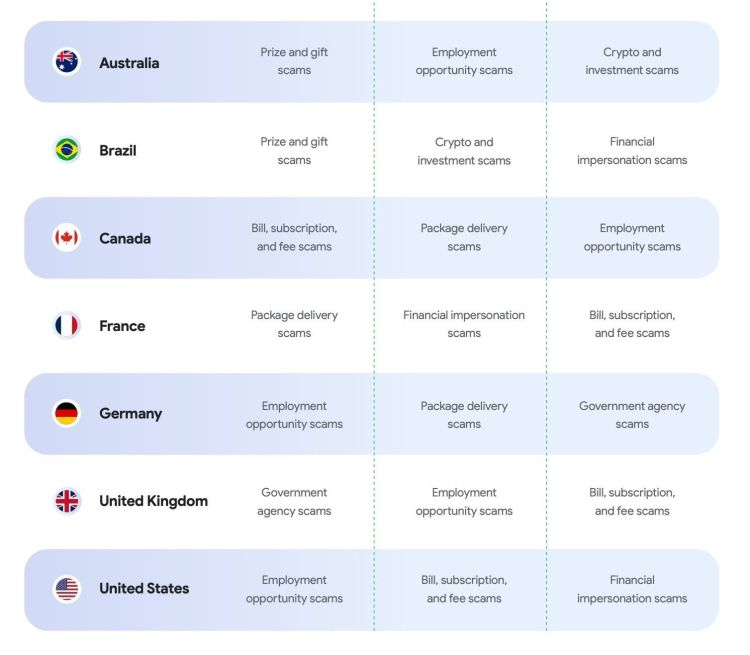Click the United States country name
Image resolution: width=750 pixels, height=655 pixels.
pyautogui.click(x=144, y=589)
